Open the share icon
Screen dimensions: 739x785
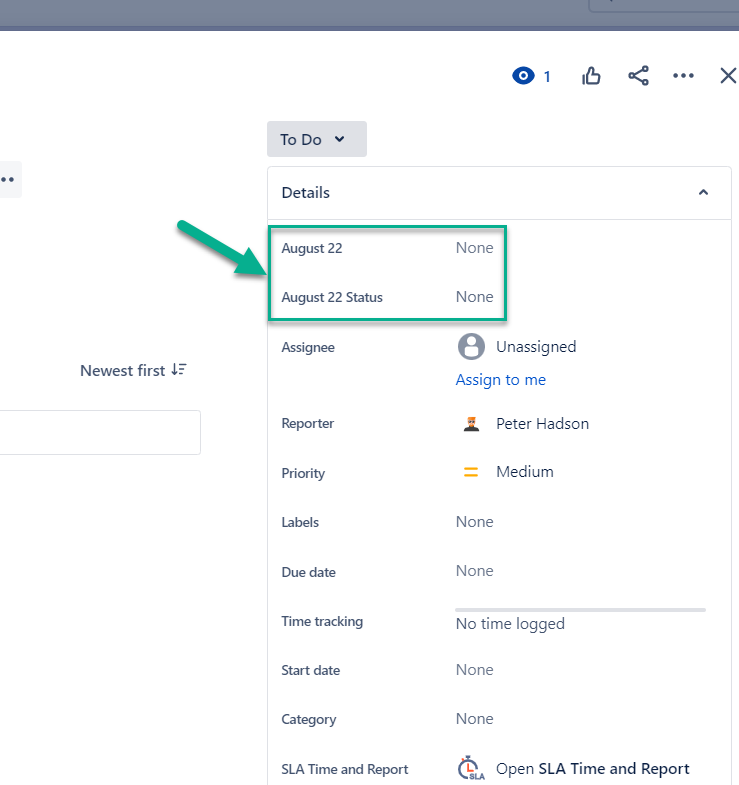pos(638,76)
